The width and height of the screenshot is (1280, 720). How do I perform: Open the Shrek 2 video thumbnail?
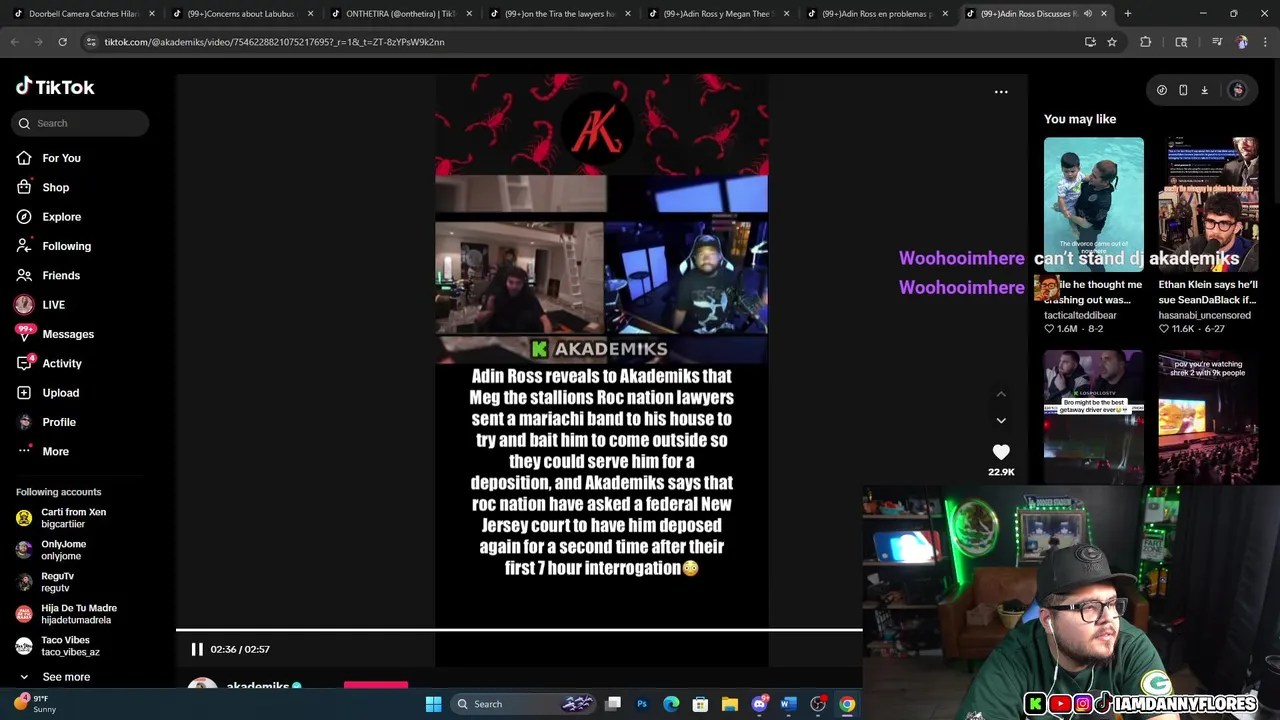(x=1208, y=417)
